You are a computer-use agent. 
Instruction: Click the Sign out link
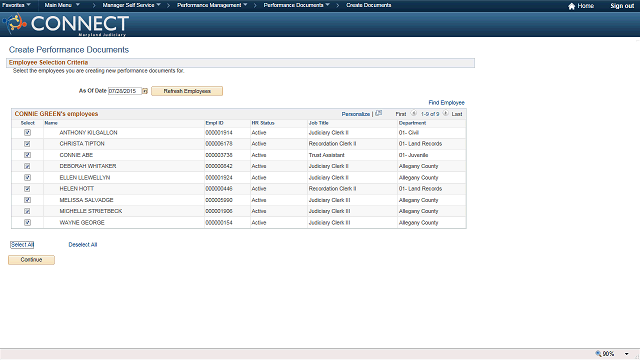coord(622,6)
